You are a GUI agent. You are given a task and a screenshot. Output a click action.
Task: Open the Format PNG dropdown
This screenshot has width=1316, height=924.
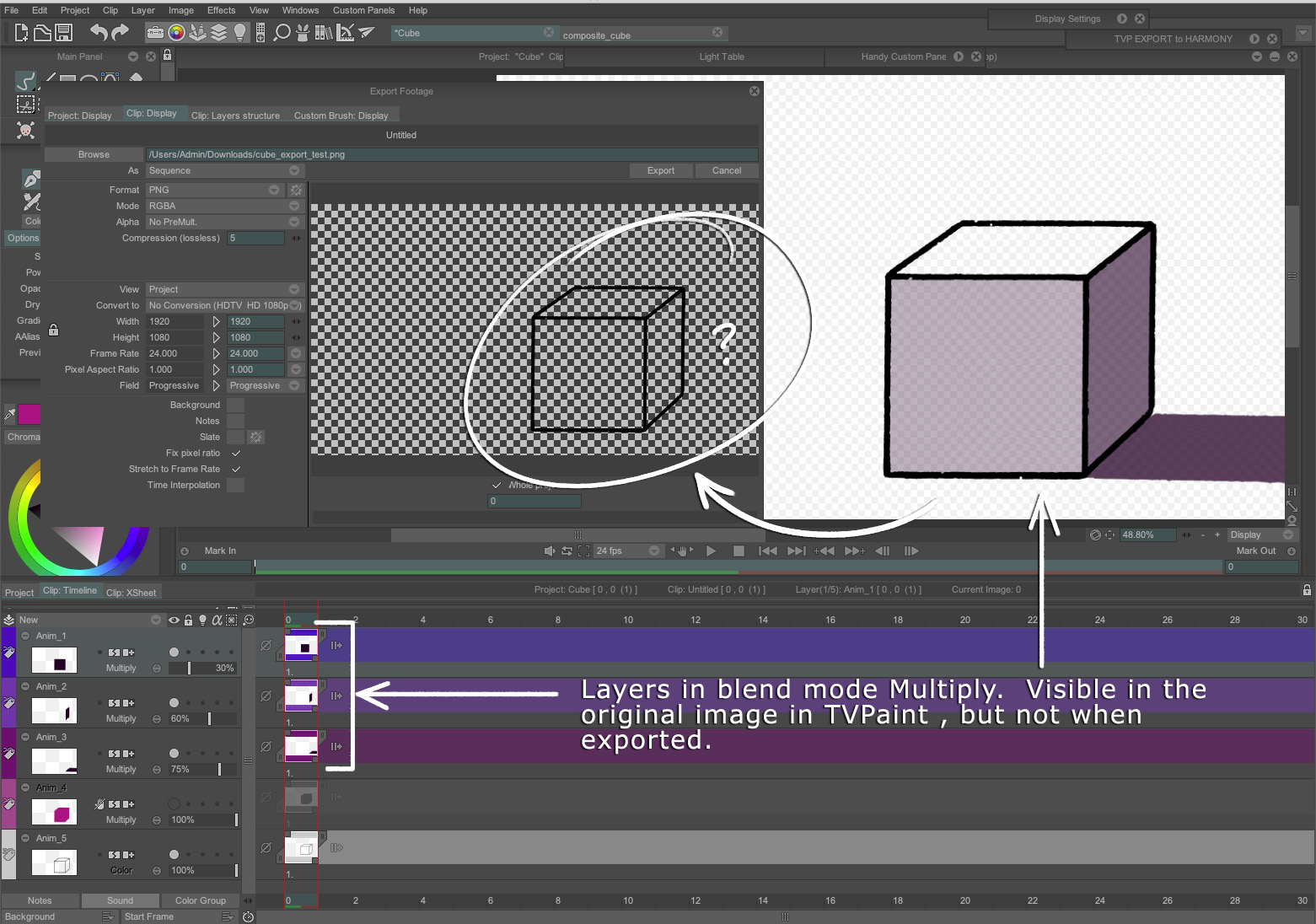215,191
